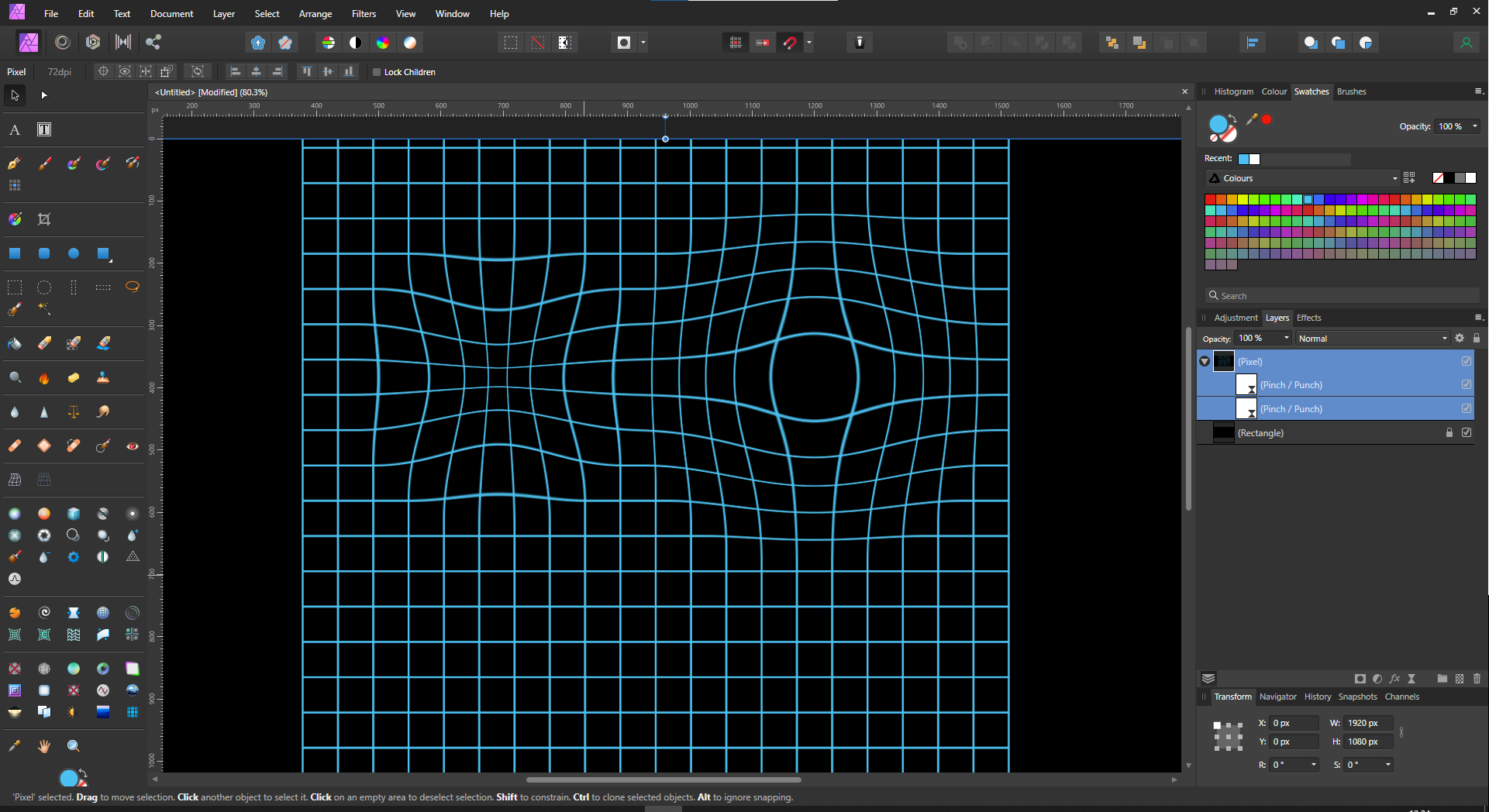The width and height of the screenshot is (1489, 812).
Task: Pick the recent blue swatch
Action: point(1243,159)
